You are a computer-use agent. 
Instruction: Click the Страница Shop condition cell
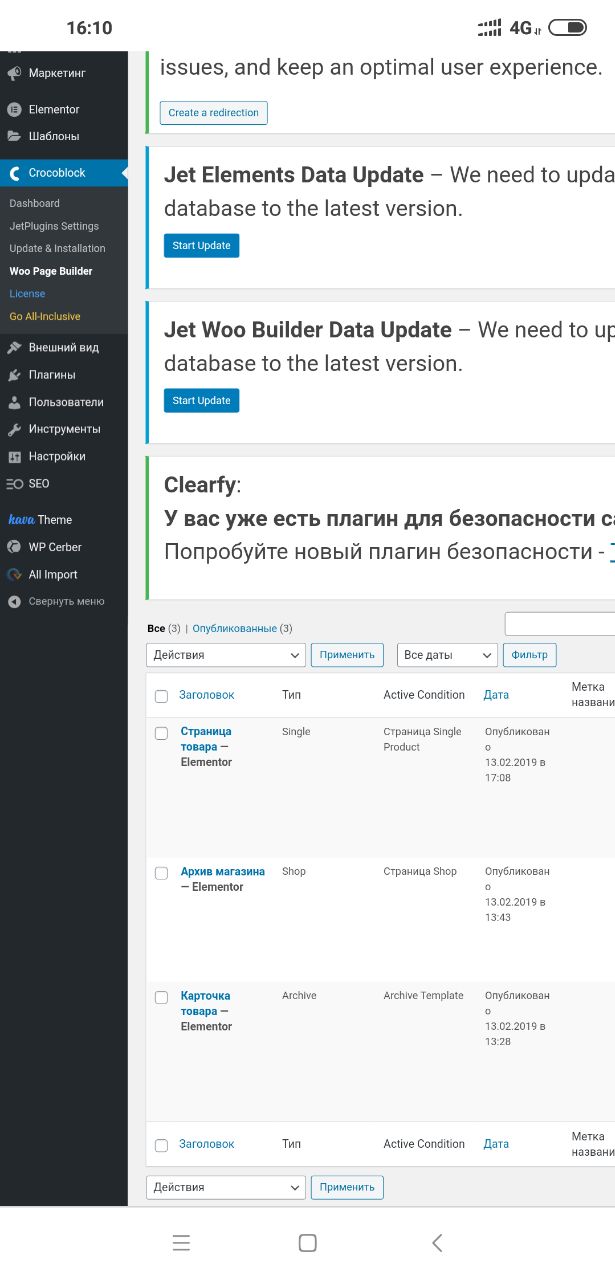(x=420, y=872)
